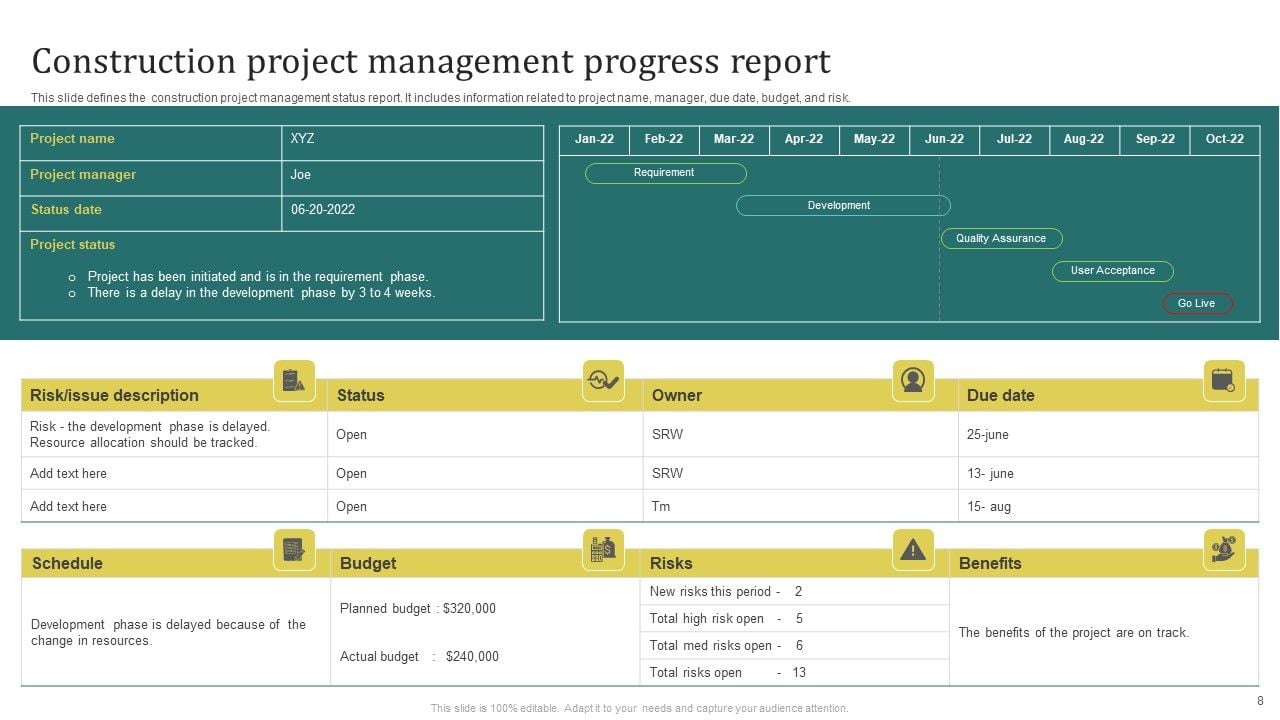This screenshot has height=720, width=1280.
Task: Click the Project status heading
Action: point(72,245)
